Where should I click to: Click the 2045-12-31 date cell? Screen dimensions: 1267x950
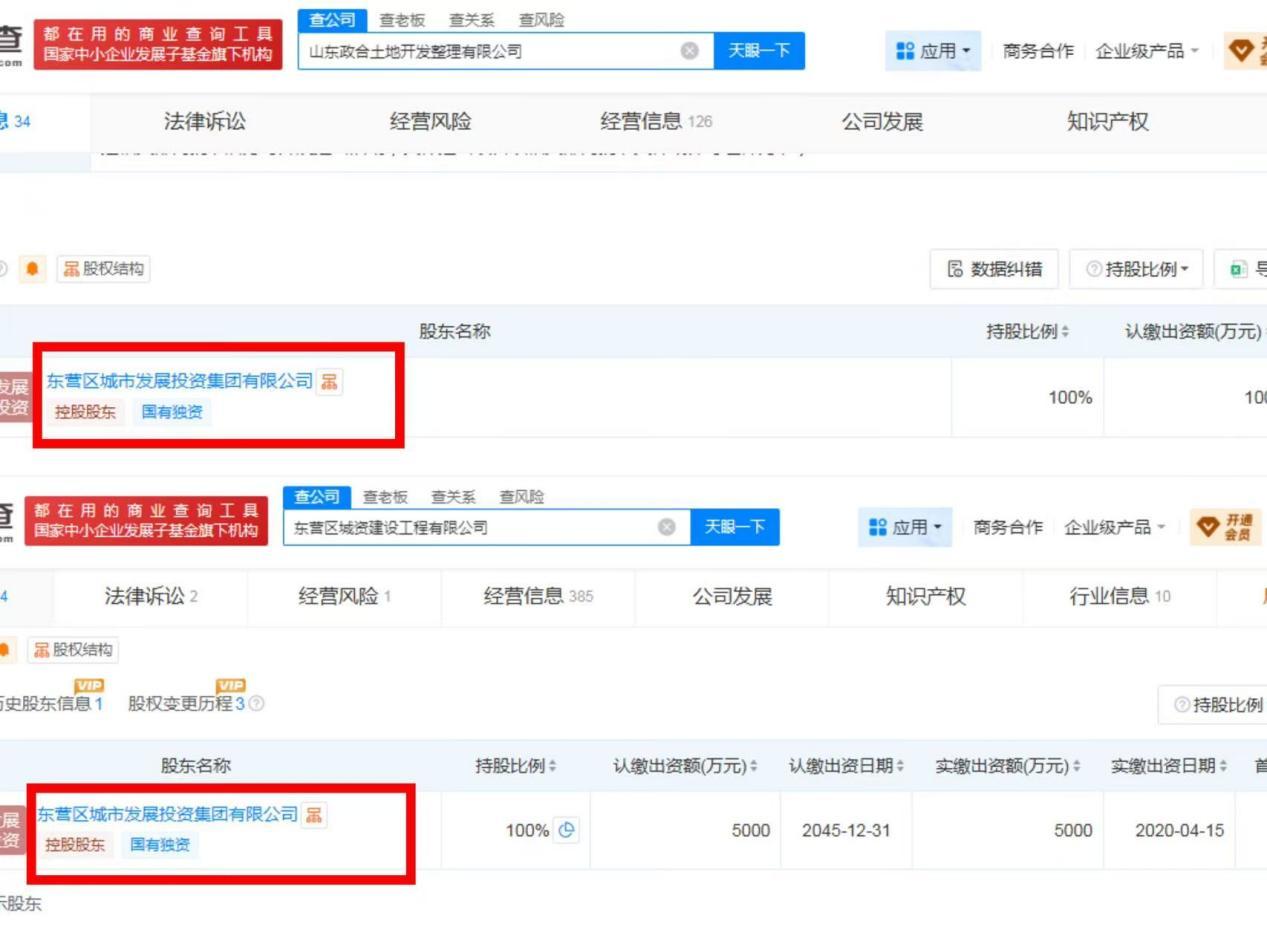846,830
